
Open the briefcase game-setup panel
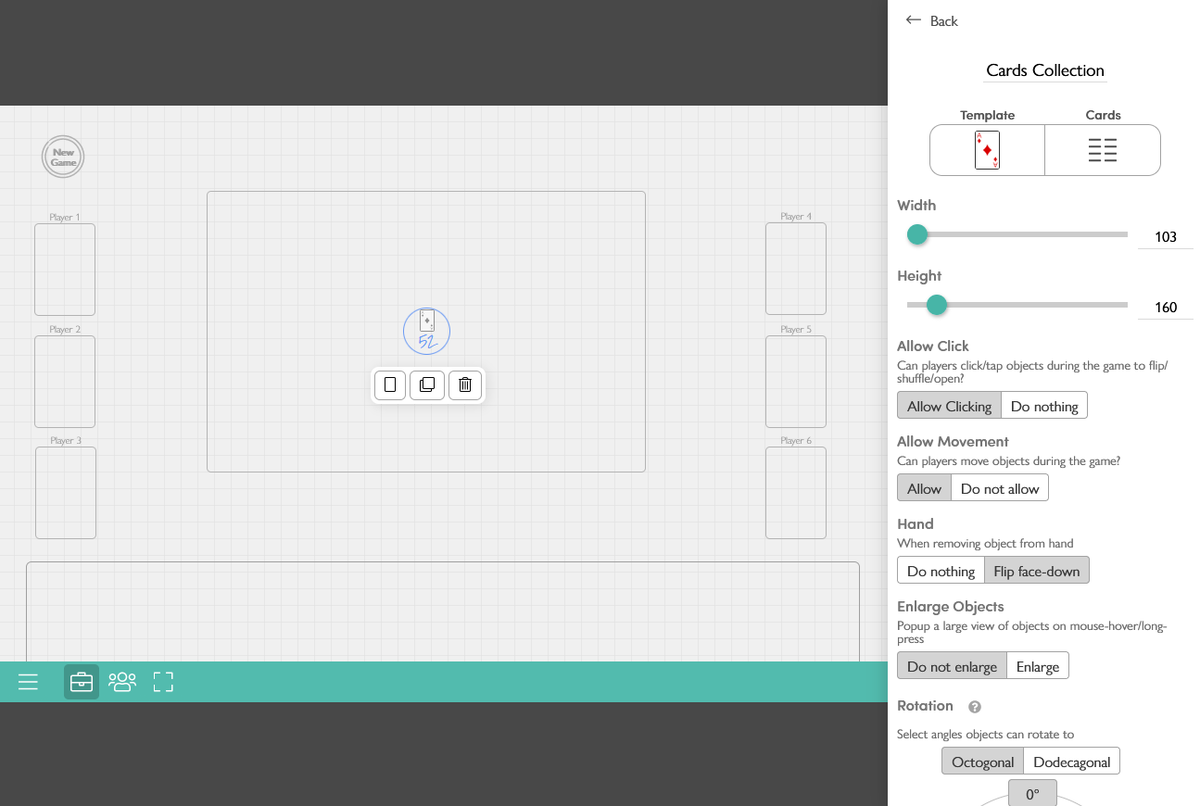pyautogui.click(x=81, y=681)
